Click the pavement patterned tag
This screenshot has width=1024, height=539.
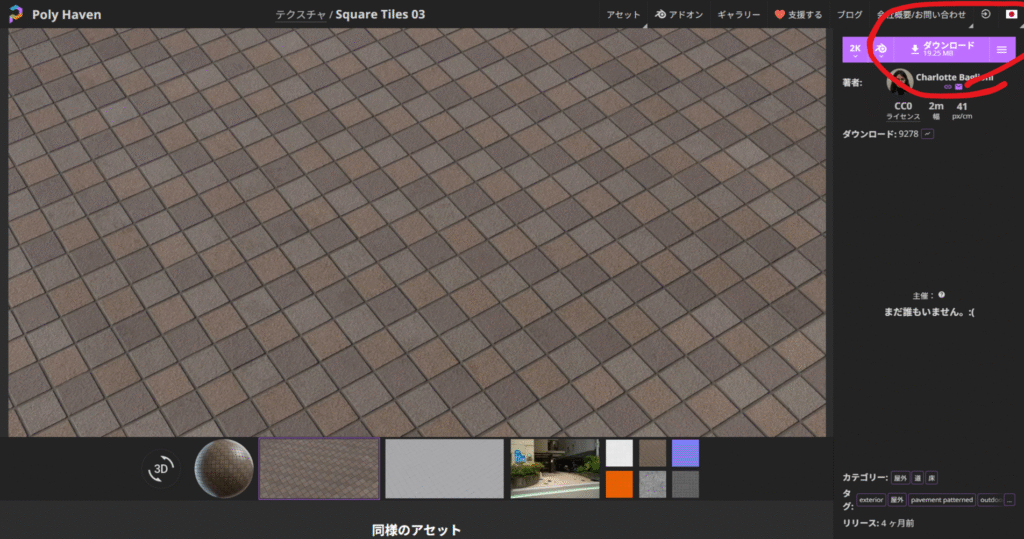pos(942,500)
